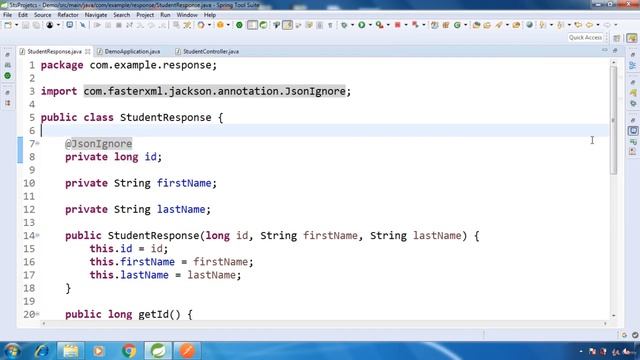640x360 pixels.
Task: Open File Explorer from the taskbar
Action: click(70, 351)
